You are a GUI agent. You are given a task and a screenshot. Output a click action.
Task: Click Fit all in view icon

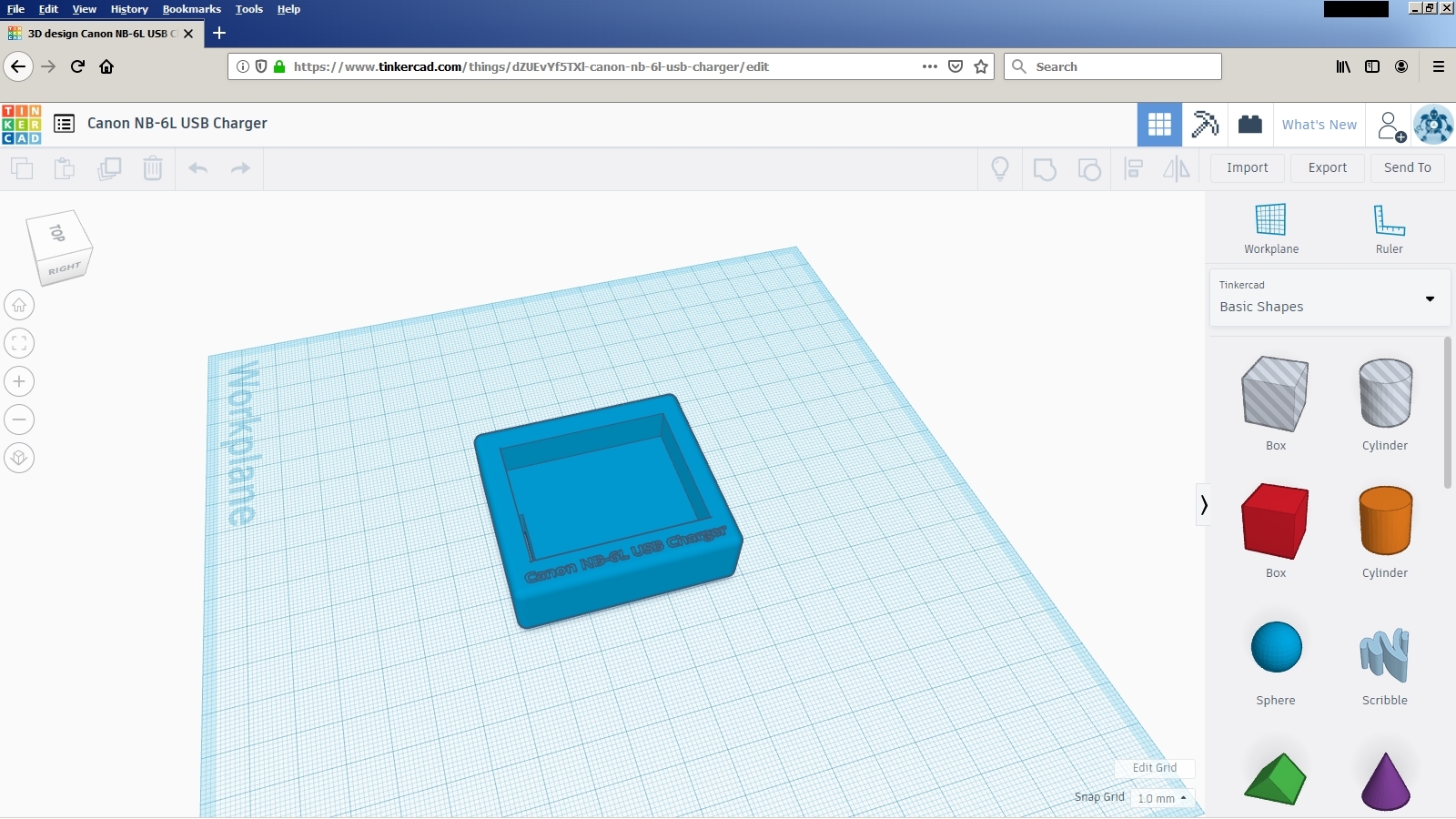pyautogui.click(x=19, y=343)
